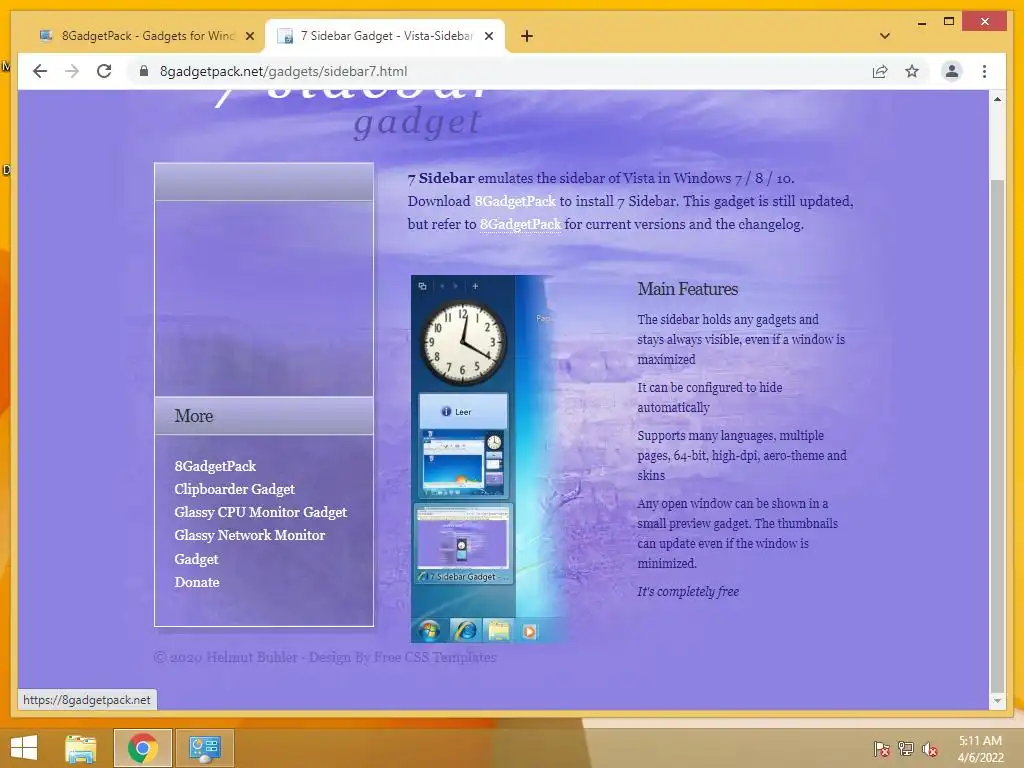Click the network status tray icon

[906, 749]
